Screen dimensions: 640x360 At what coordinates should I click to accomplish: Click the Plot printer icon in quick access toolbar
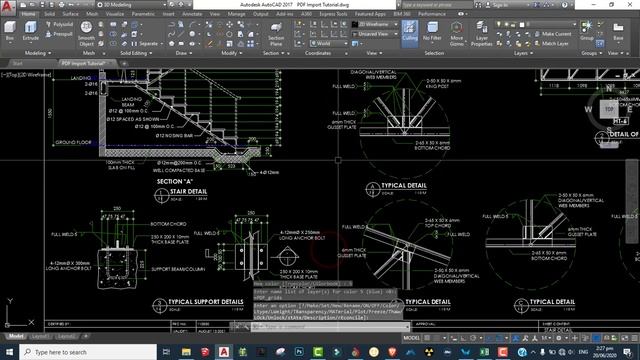pyautogui.click(x=61, y=5)
